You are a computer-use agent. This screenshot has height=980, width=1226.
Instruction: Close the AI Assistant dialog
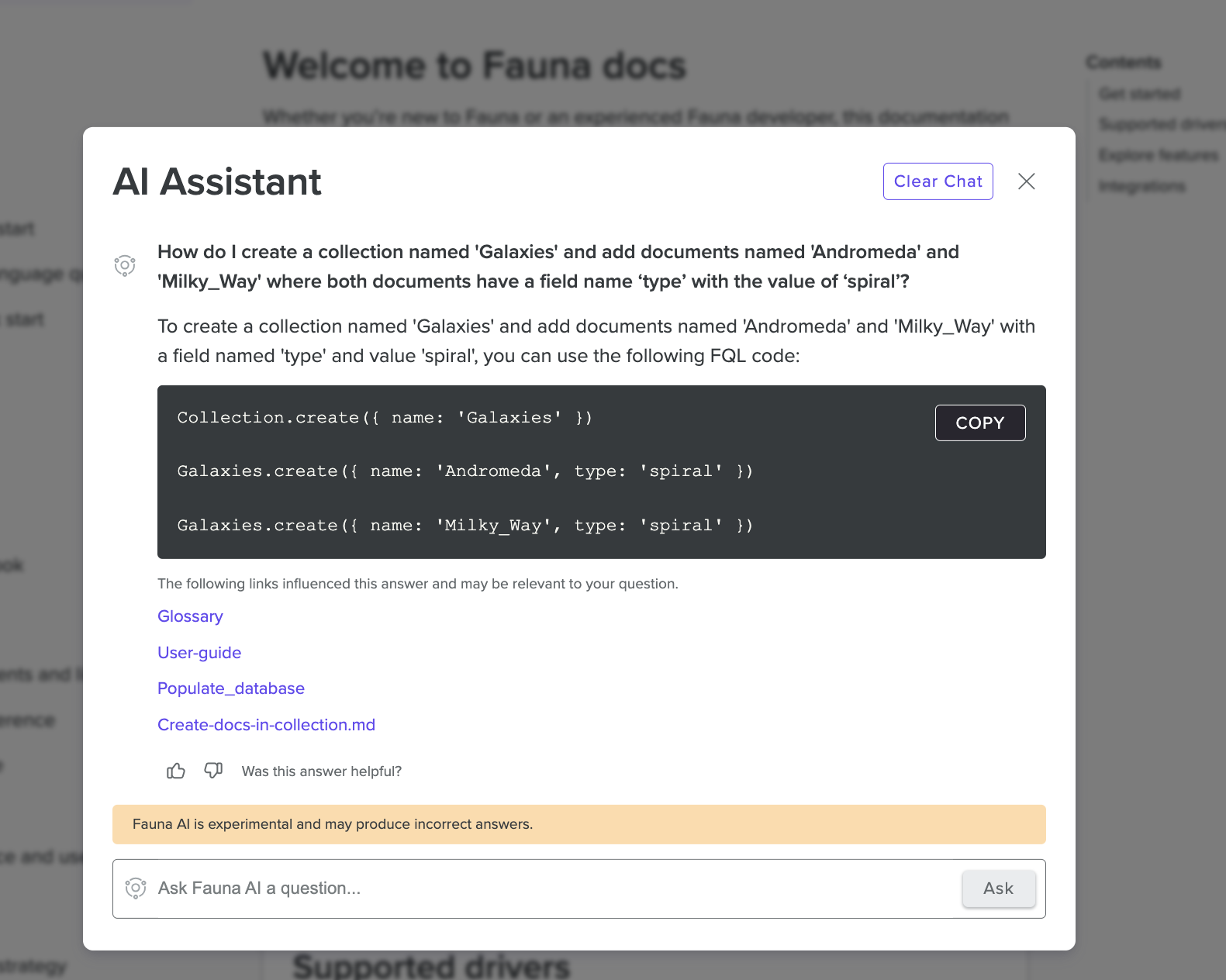point(1027,181)
